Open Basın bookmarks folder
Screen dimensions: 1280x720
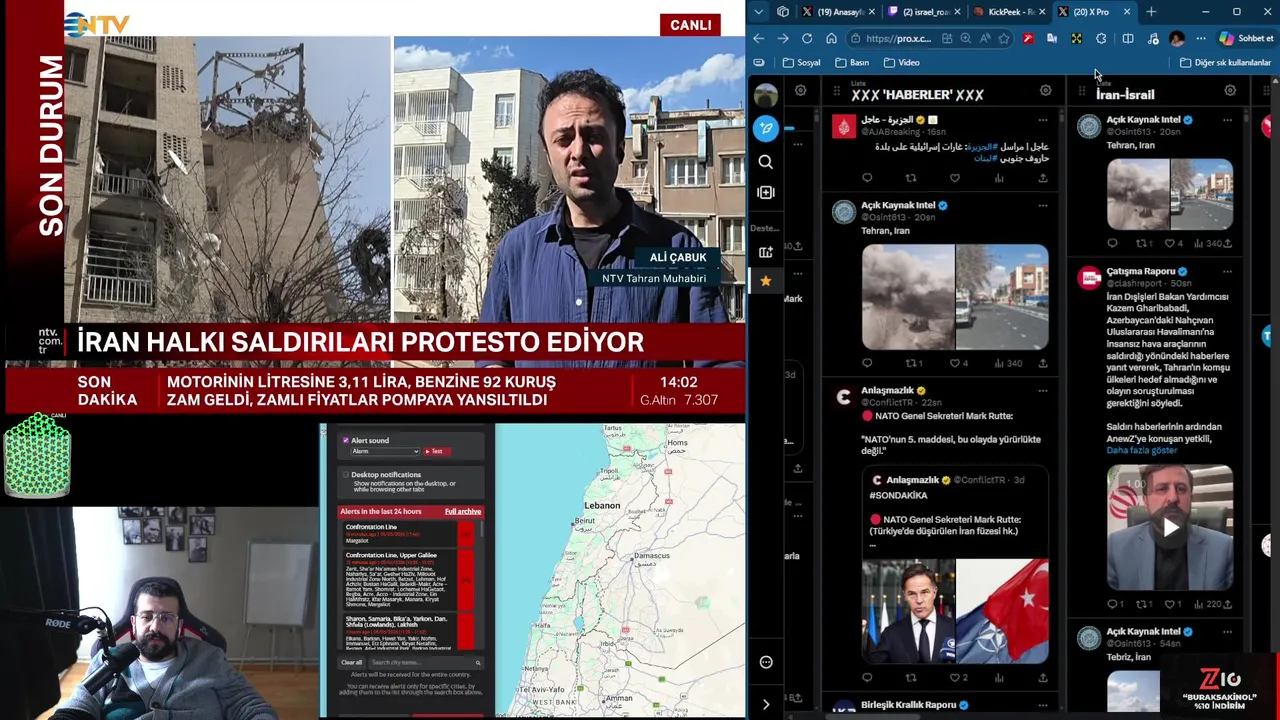click(x=851, y=62)
